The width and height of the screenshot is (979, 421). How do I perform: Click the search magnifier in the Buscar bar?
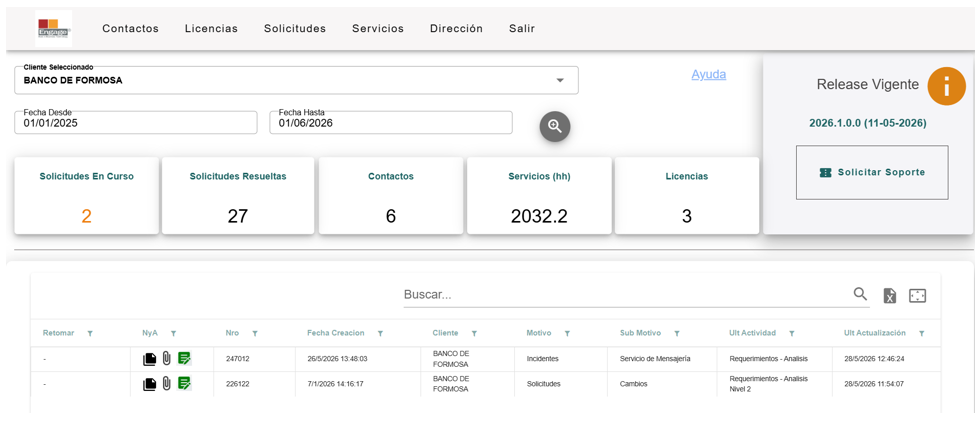pyautogui.click(x=860, y=294)
